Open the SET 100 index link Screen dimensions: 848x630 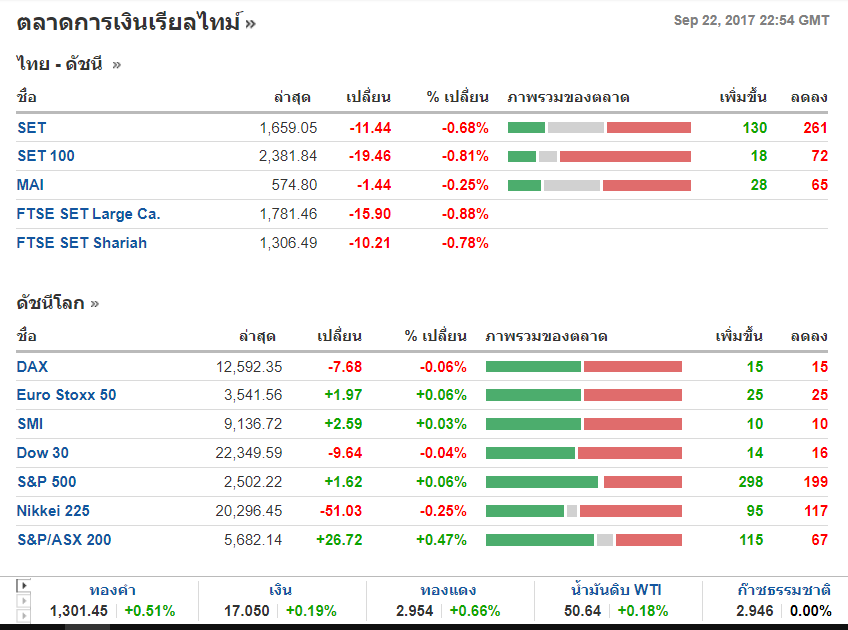[x=46, y=156]
